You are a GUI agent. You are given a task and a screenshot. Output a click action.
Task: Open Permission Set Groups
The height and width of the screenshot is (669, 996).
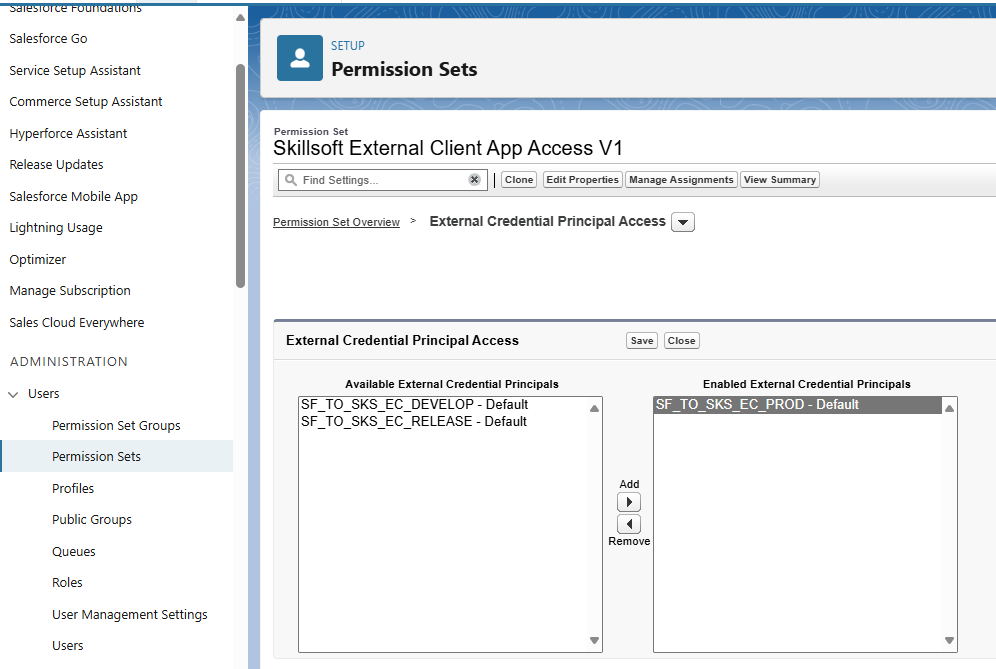click(x=116, y=425)
